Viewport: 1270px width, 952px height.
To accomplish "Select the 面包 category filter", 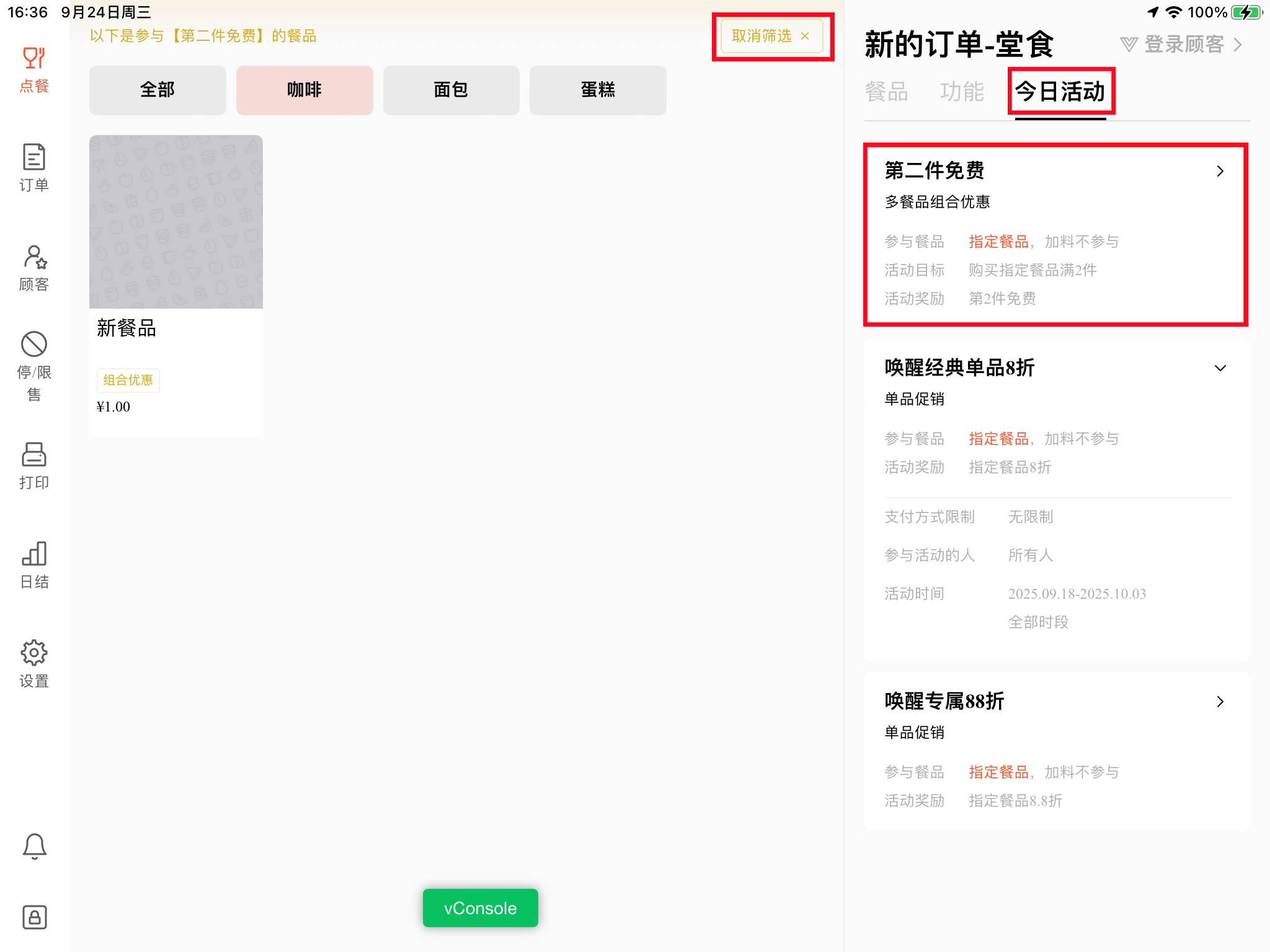I will (451, 90).
